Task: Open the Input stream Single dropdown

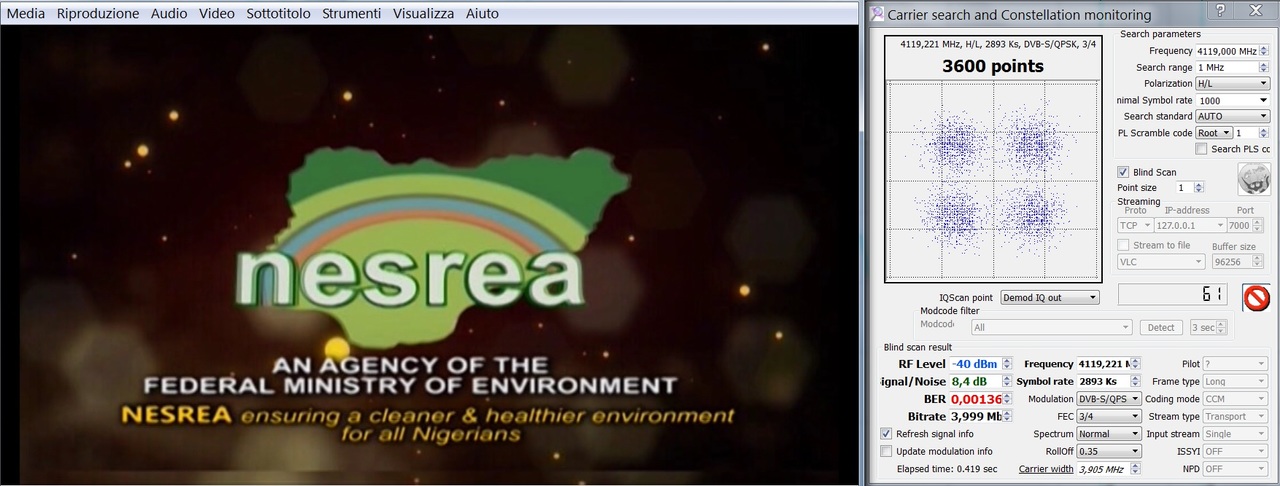Action: (1235, 434)
